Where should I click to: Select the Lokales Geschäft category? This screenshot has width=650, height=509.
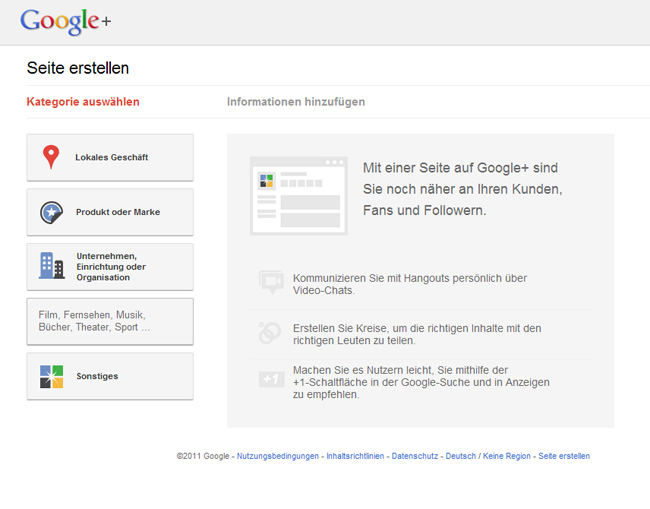[x=110, y=158]
